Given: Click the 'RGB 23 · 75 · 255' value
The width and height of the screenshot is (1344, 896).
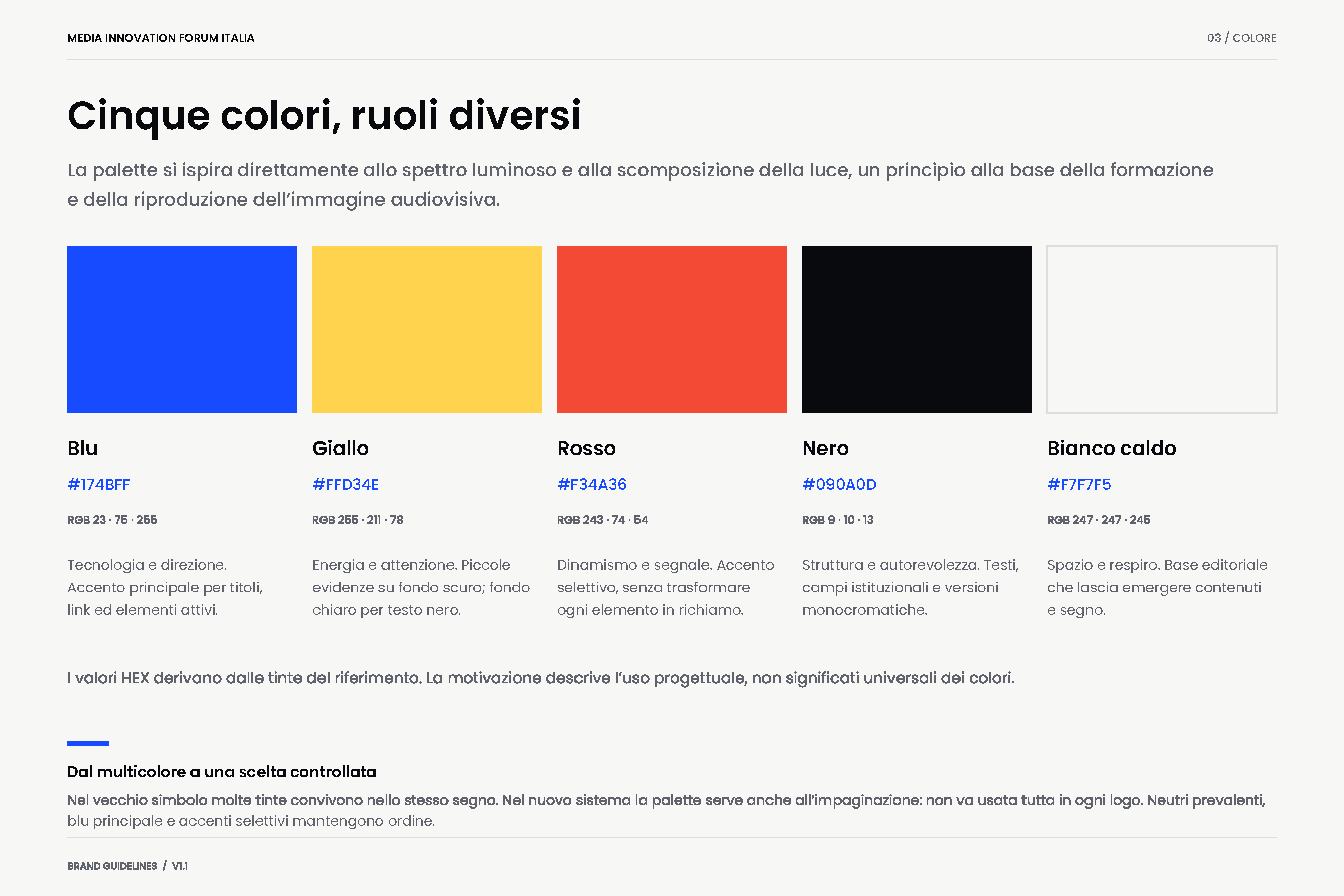Looking at the screenshot, I should (112, 520).
